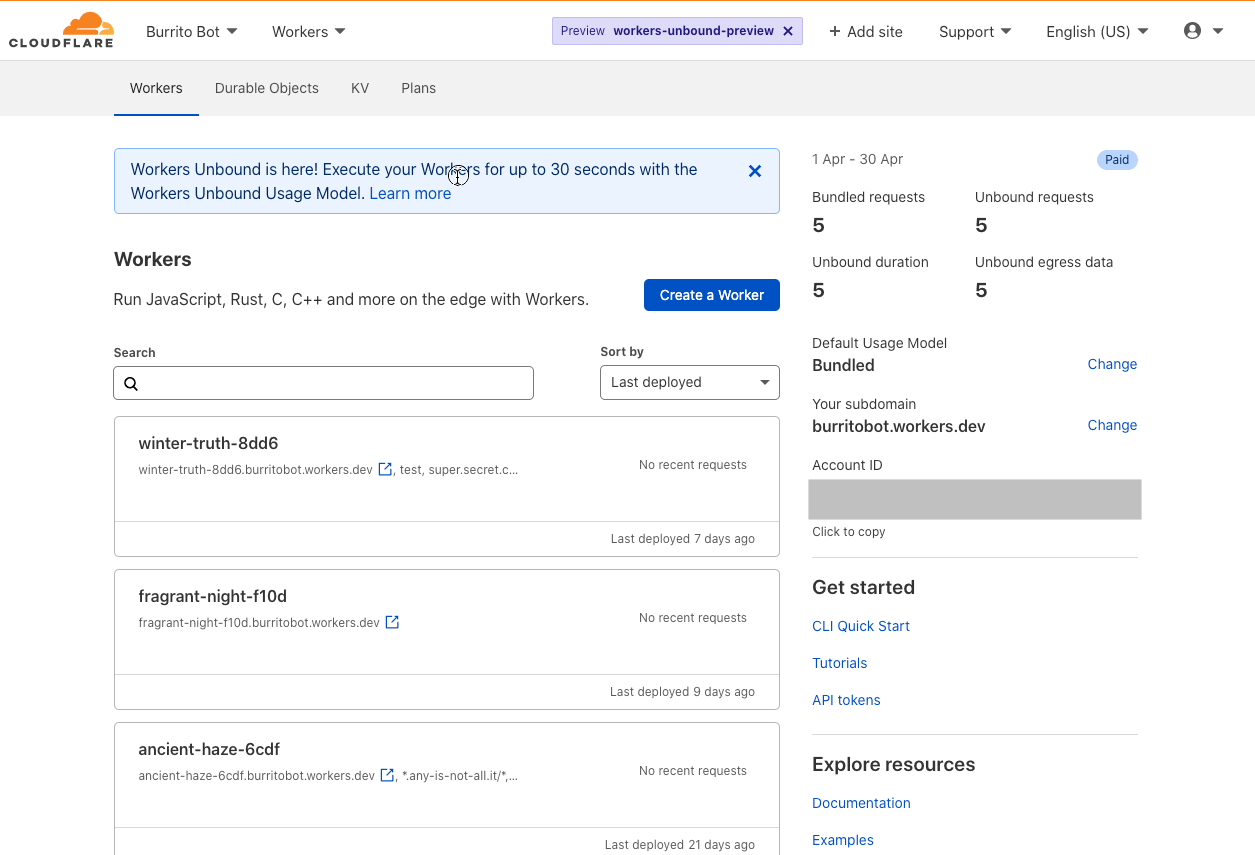Click ancient-haze-6cdf.burritobot.workers.dev URL text
Screen dimensions: 1255x855
(x=256, y=775)
